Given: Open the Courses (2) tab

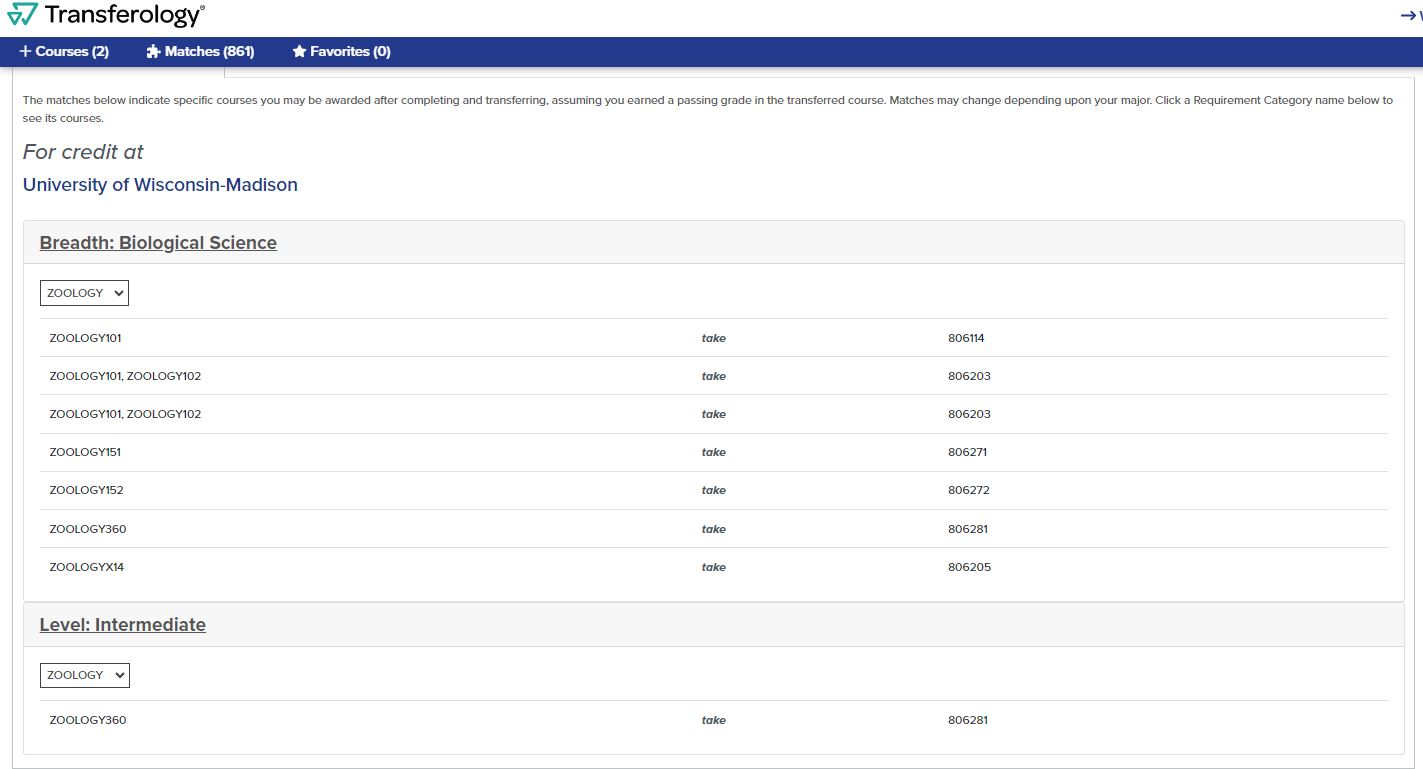Looking at the screenshot, I should click(64, 51).
